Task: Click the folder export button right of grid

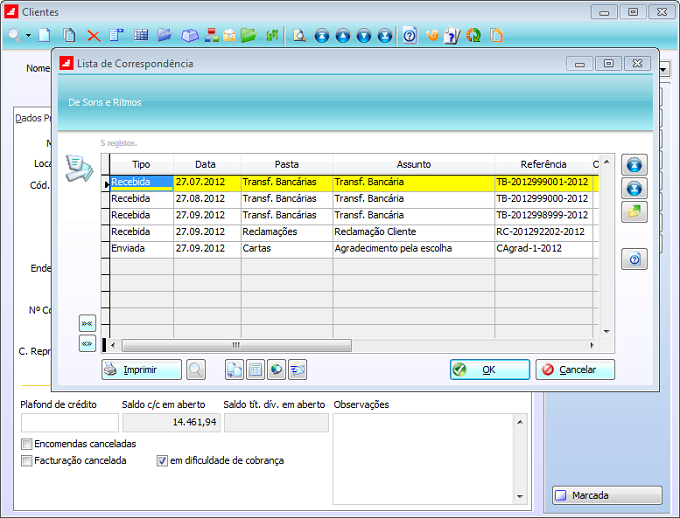Action: (634, 212)
